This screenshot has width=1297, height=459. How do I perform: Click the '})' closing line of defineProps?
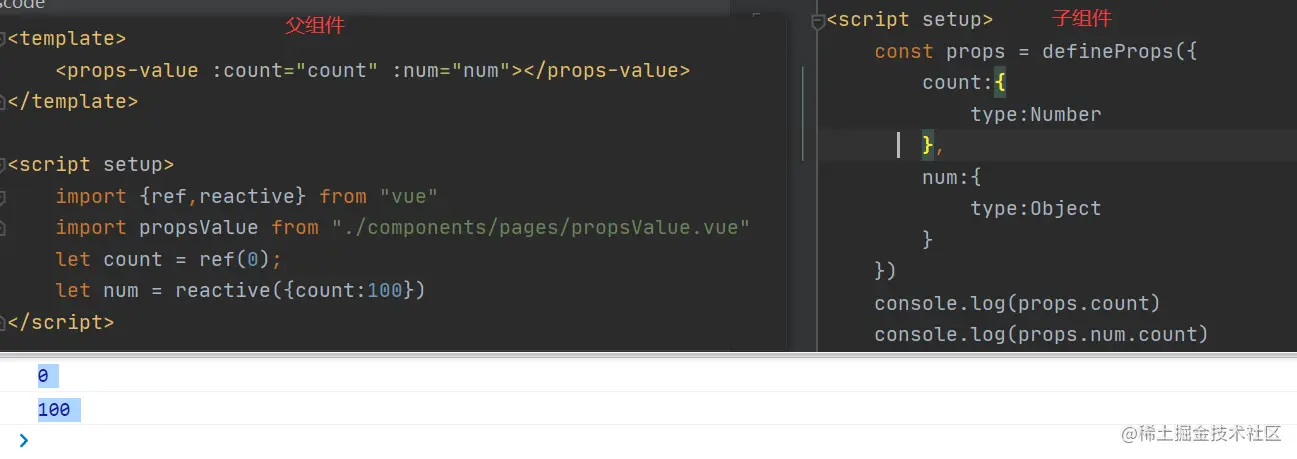pos(886,271)
